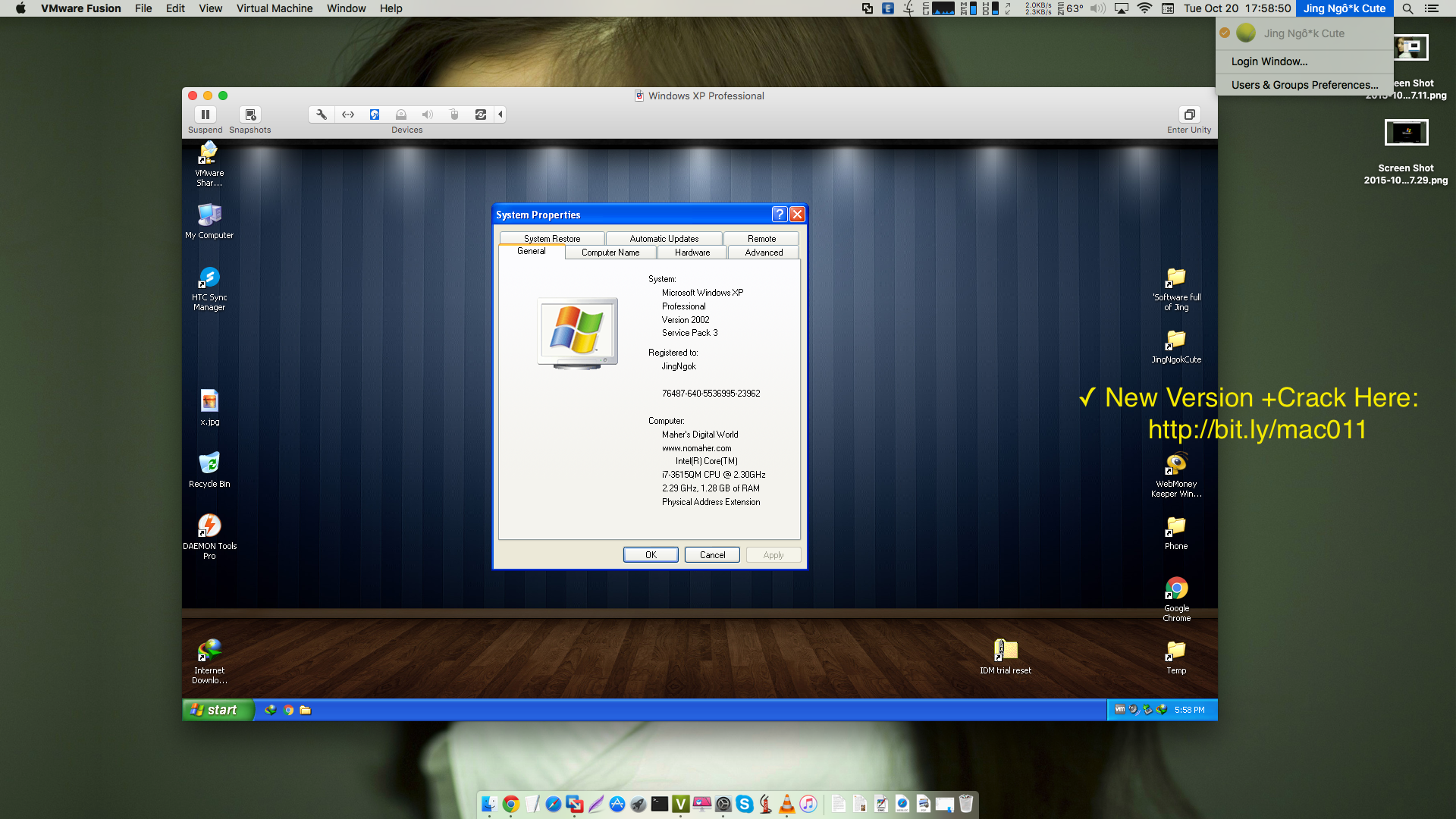Image resolution: width=1456 pixels, height=819 pixels.
Task: Select the General tab
Action: (x=531, y=251)
